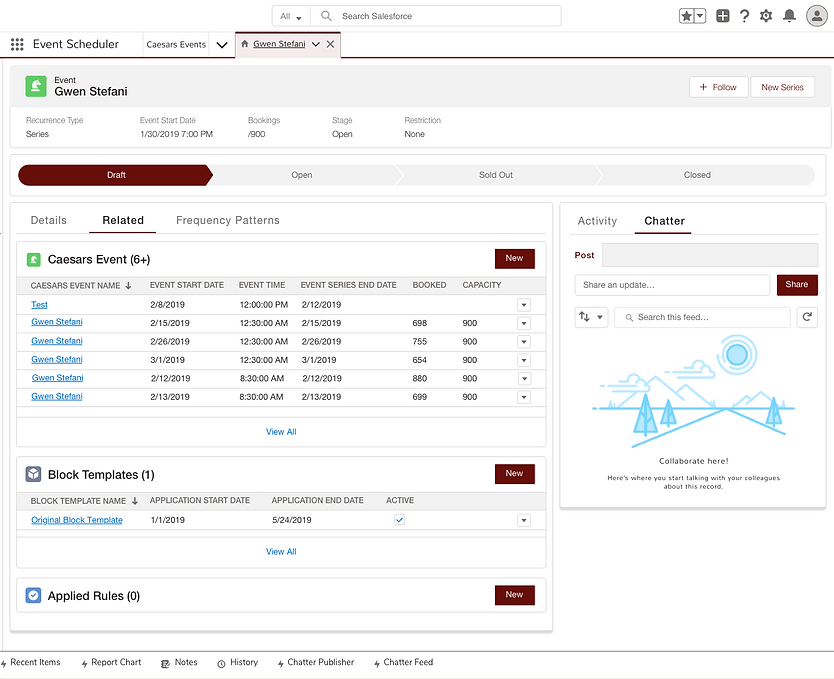Viewport: 834px width, 679px height.
Task: Click the Gwen Stefani event record icon
Action: click(36, 86)
